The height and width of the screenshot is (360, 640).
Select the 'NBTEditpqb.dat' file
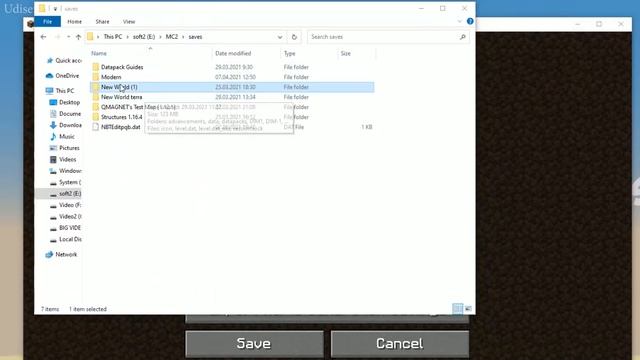point(120,127)
